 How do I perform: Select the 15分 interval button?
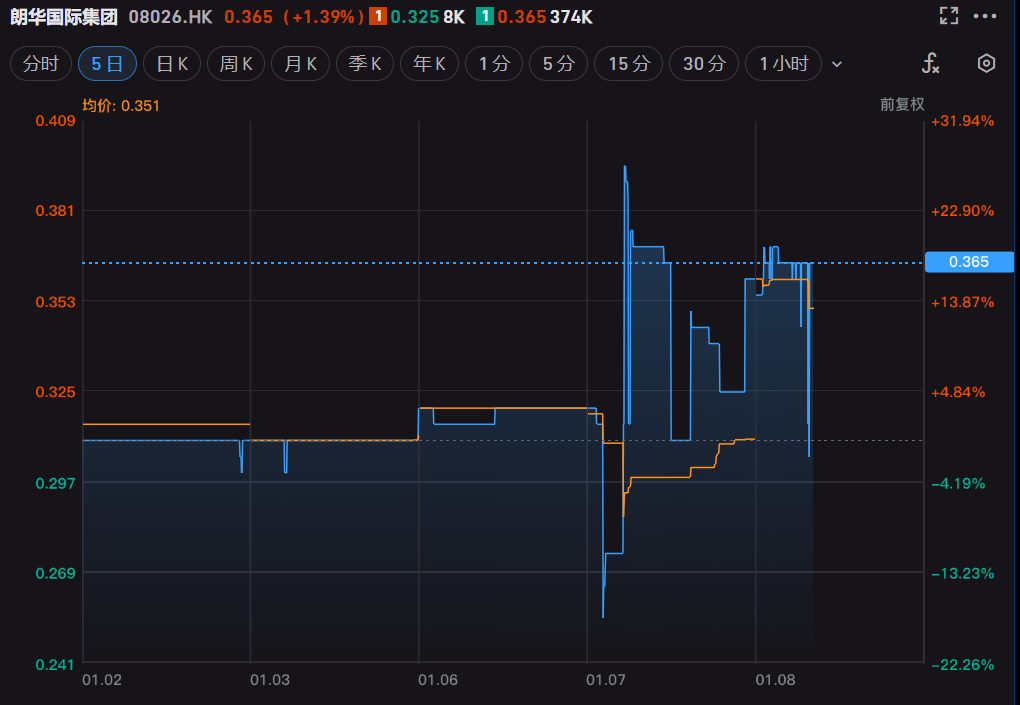pos(629,64)
